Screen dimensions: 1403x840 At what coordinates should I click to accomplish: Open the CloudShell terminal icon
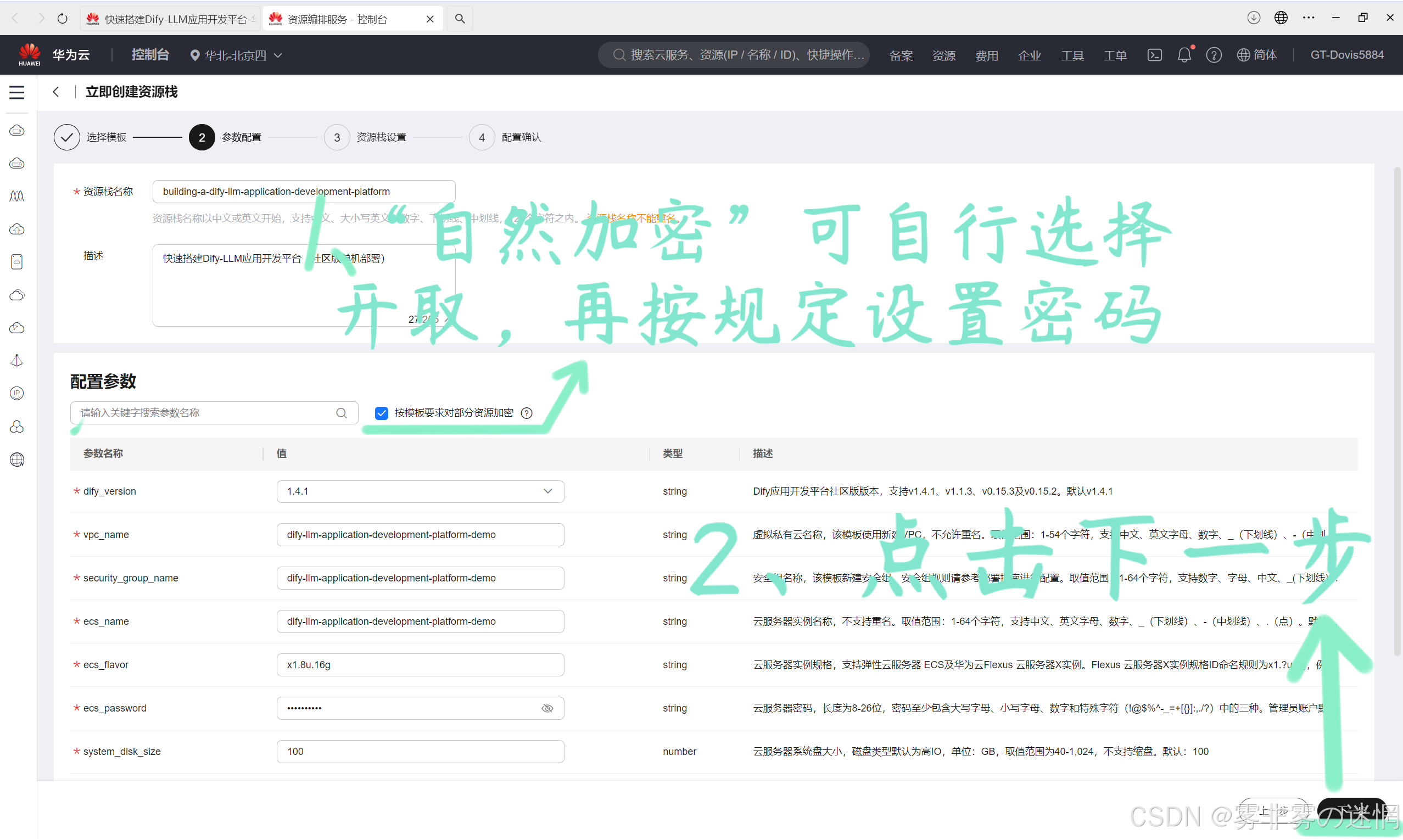pyautogui.click(x=1154, y=55)
